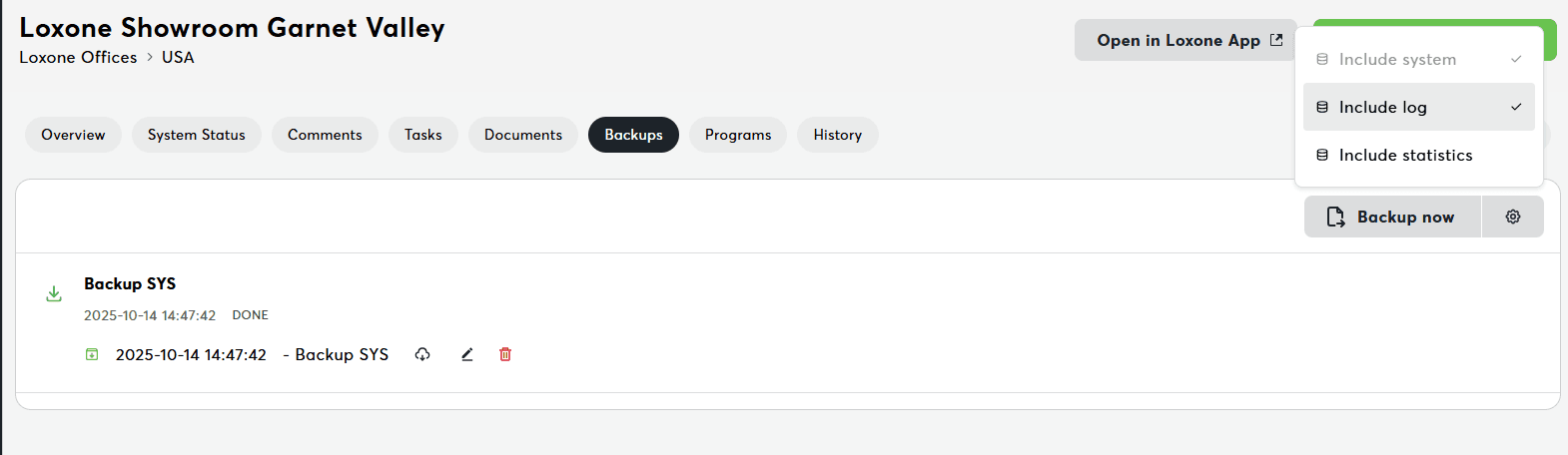Click the green download icon beside Backup SYS
Viewport: 1568px width, 455px height.
(x=54, y=293)
